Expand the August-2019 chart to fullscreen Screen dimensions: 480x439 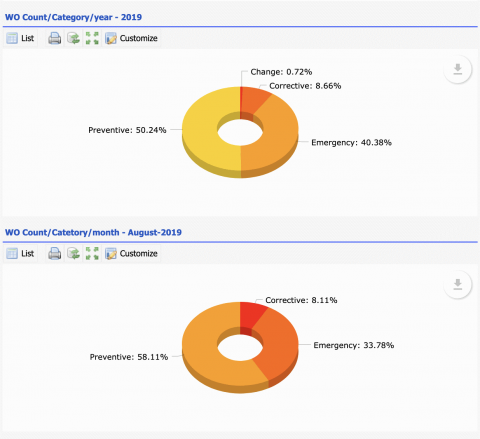click(92, 254)
